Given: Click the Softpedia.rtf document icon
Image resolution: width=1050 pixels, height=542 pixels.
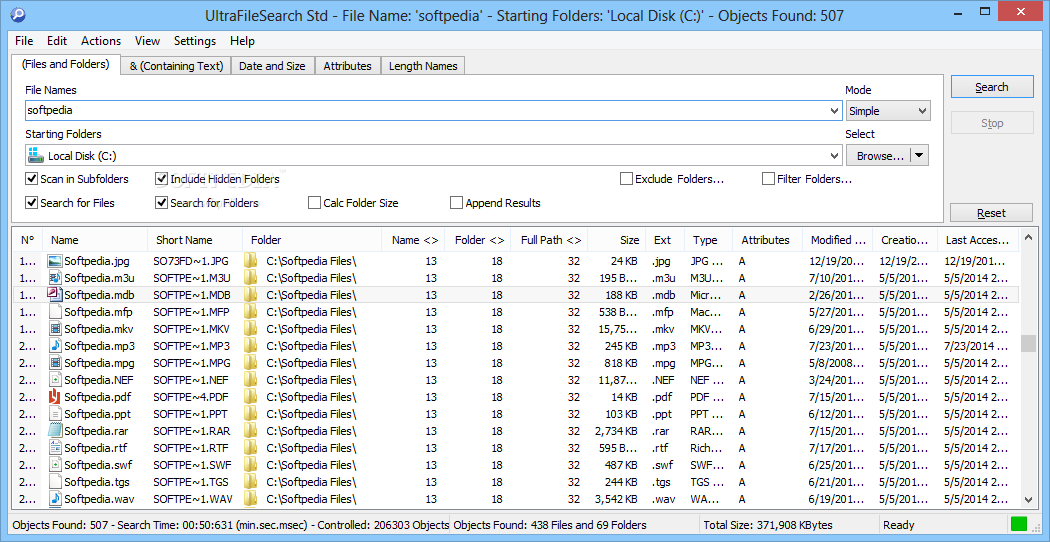Looking at the screenshot, I should (55, 448).
